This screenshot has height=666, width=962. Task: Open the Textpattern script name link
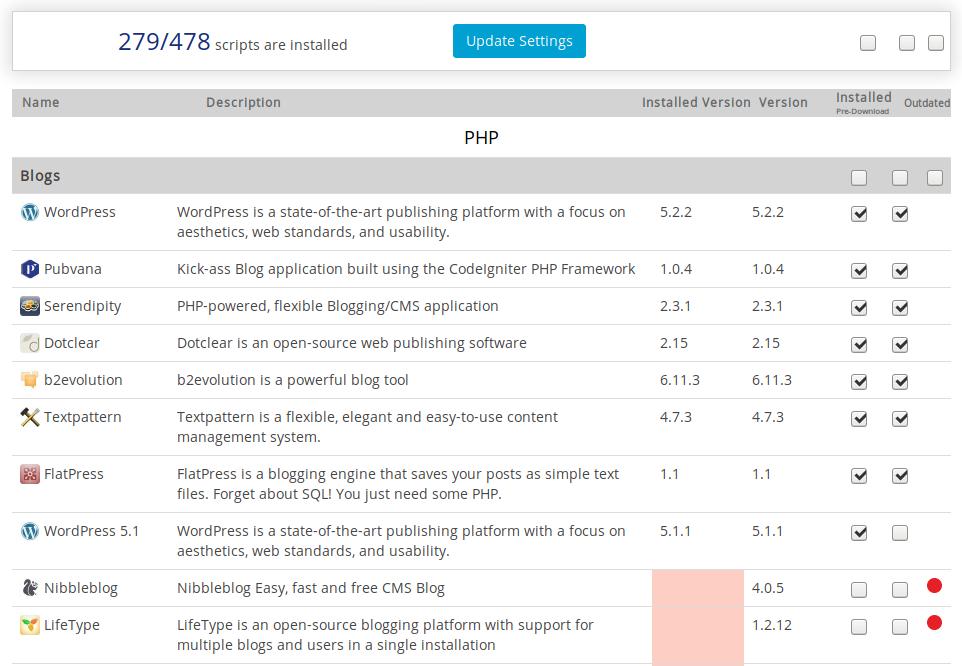[x=82, y=417]
